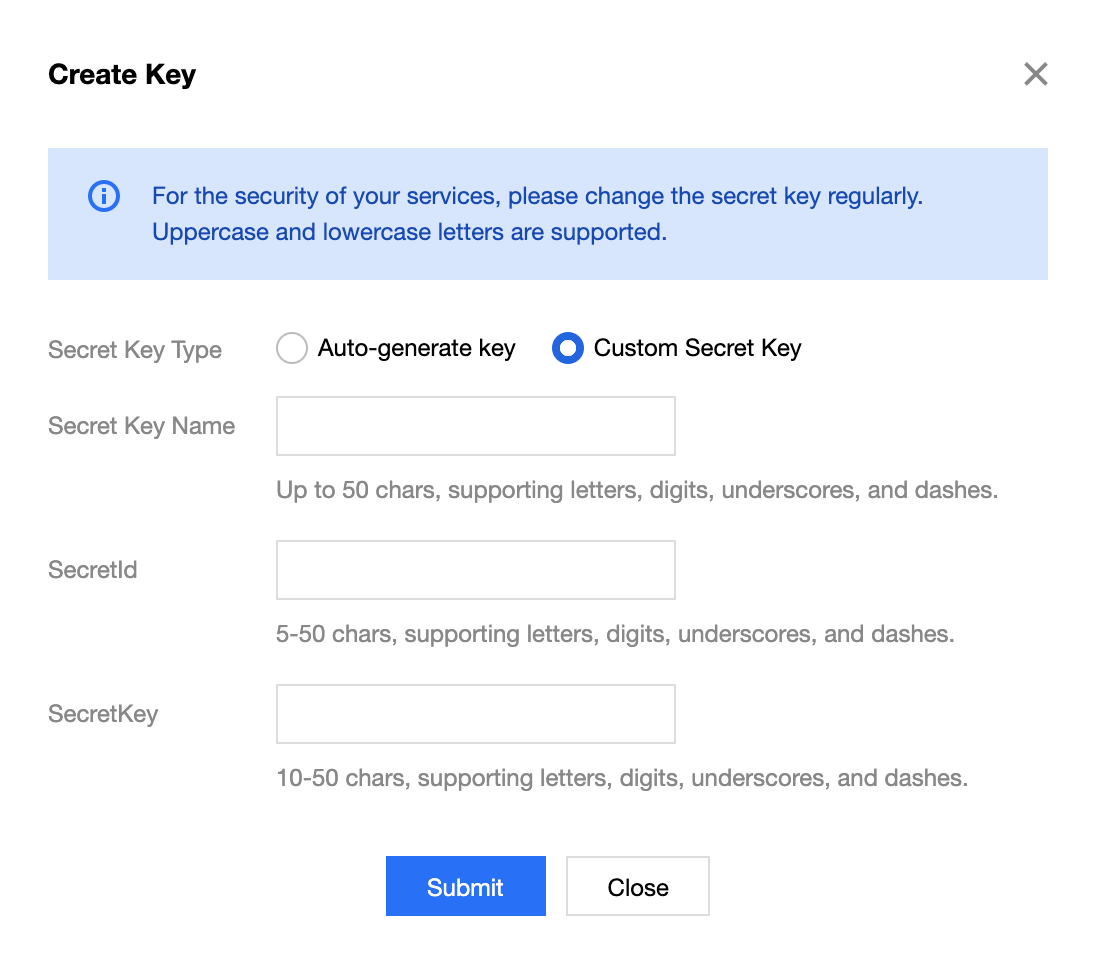Click the white Close button
Viewport: 1094px width, 964px height.
point(638,886)
